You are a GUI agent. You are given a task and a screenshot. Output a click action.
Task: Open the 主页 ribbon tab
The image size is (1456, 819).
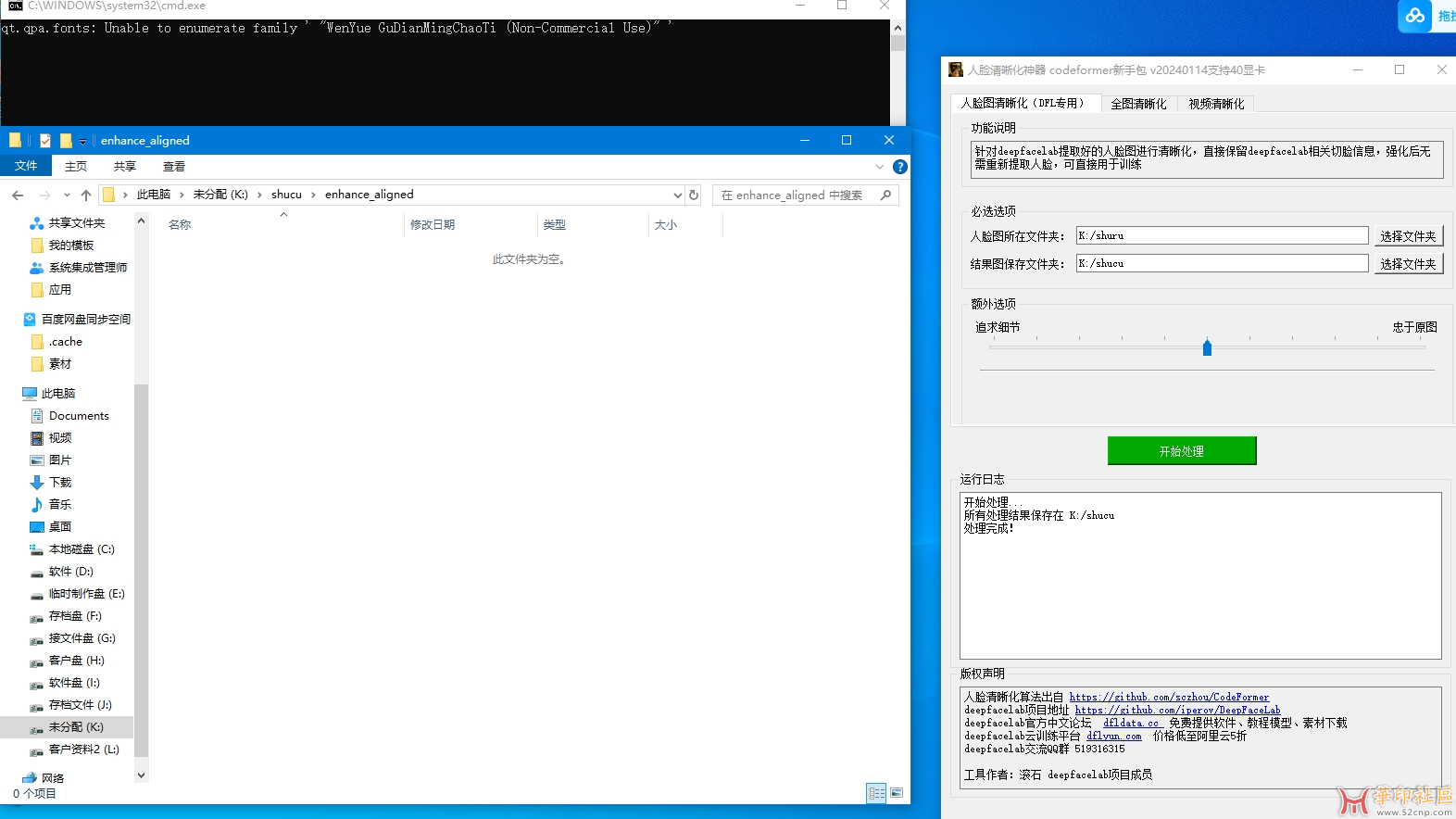(76, 166)
